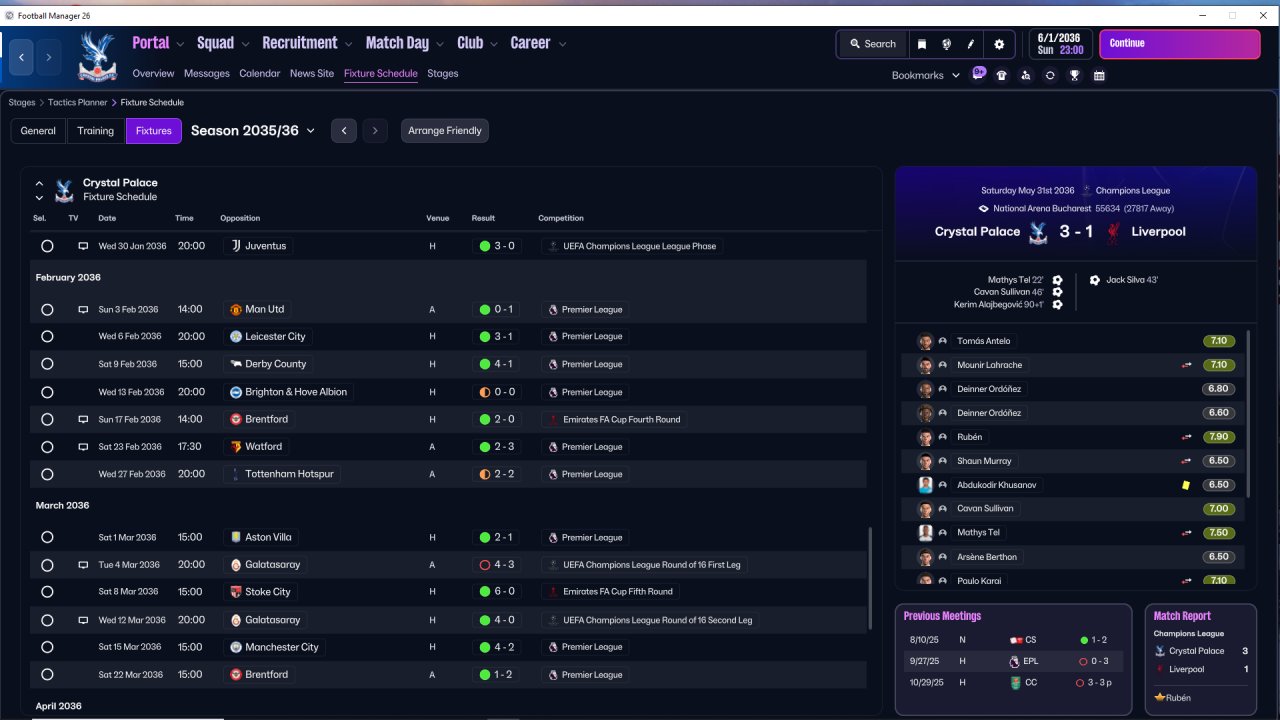This screenshot has width=1280, height=720.
Task: Click Tomás Antelo's player portrait
Action: (925, 341)
